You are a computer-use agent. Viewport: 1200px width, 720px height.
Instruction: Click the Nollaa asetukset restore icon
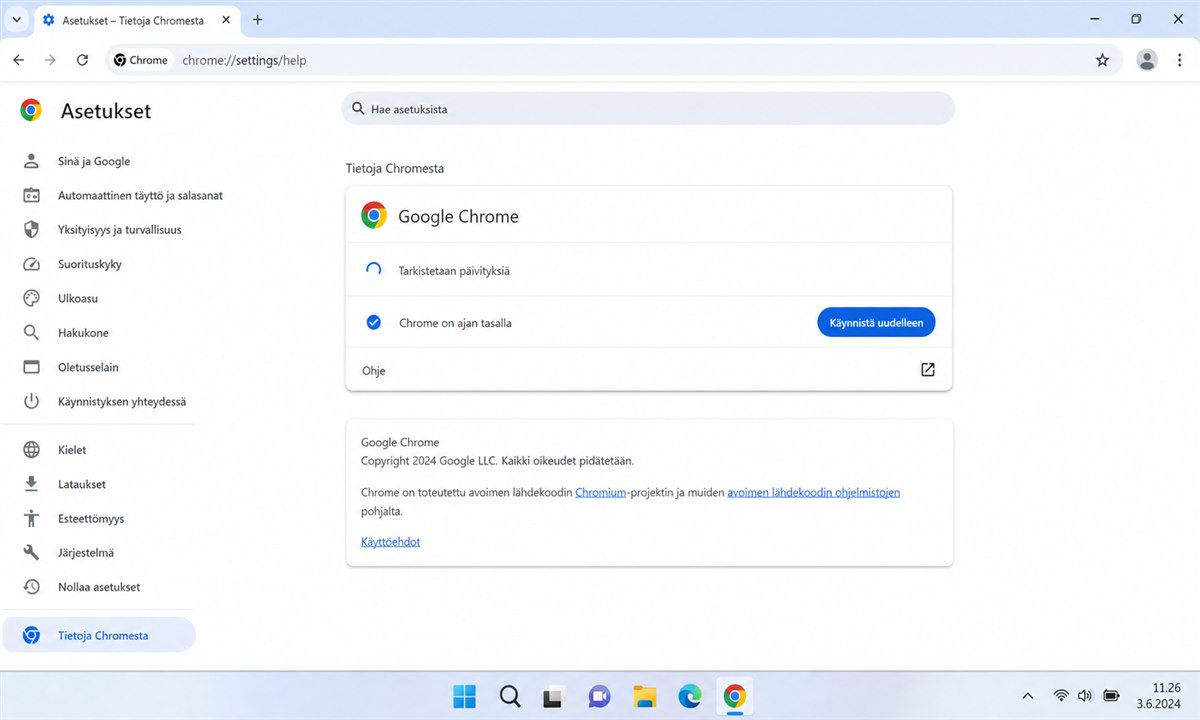(x=31, y=587)
